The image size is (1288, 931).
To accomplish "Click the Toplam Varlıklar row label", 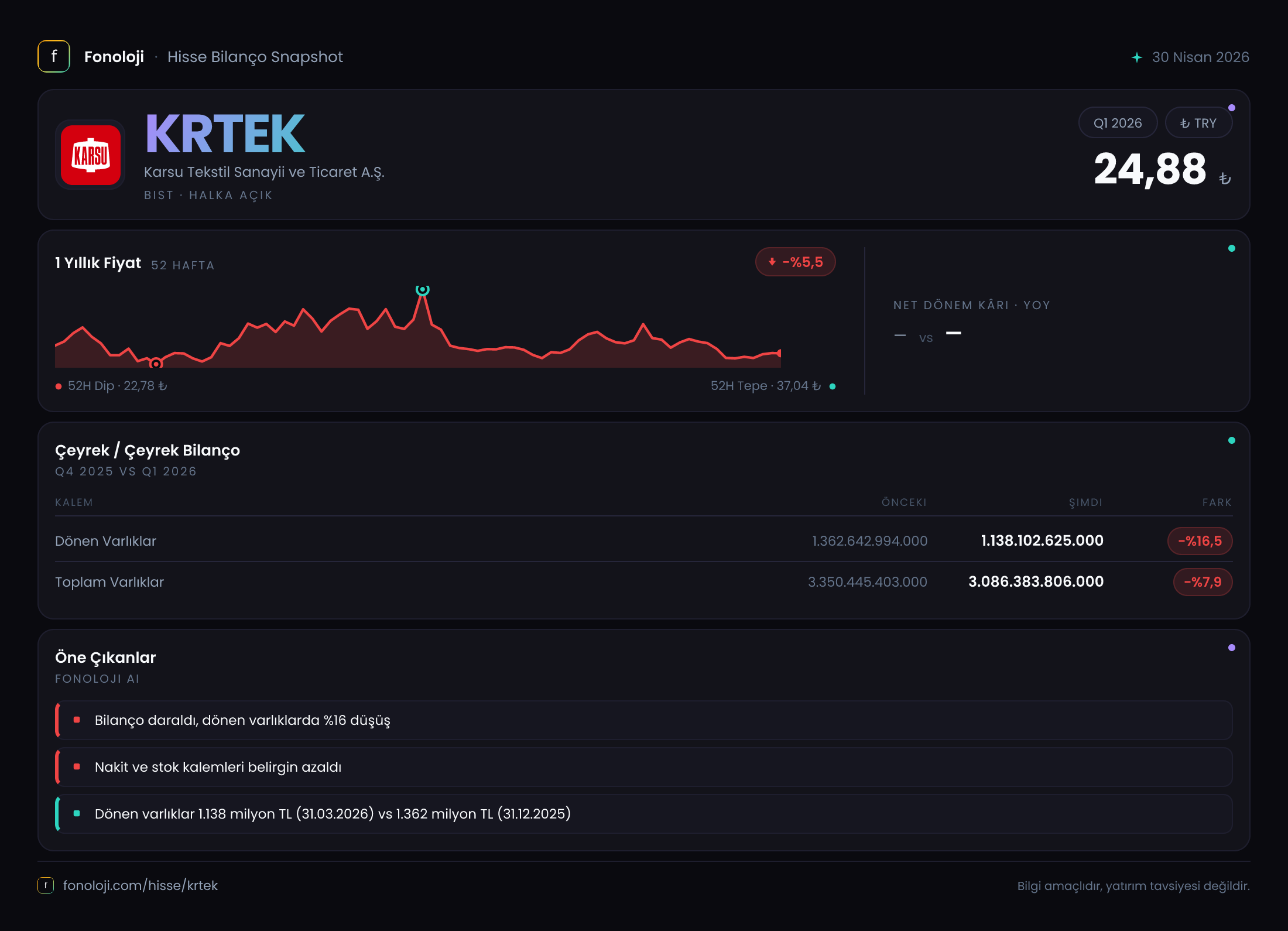I will click(109, 582).
